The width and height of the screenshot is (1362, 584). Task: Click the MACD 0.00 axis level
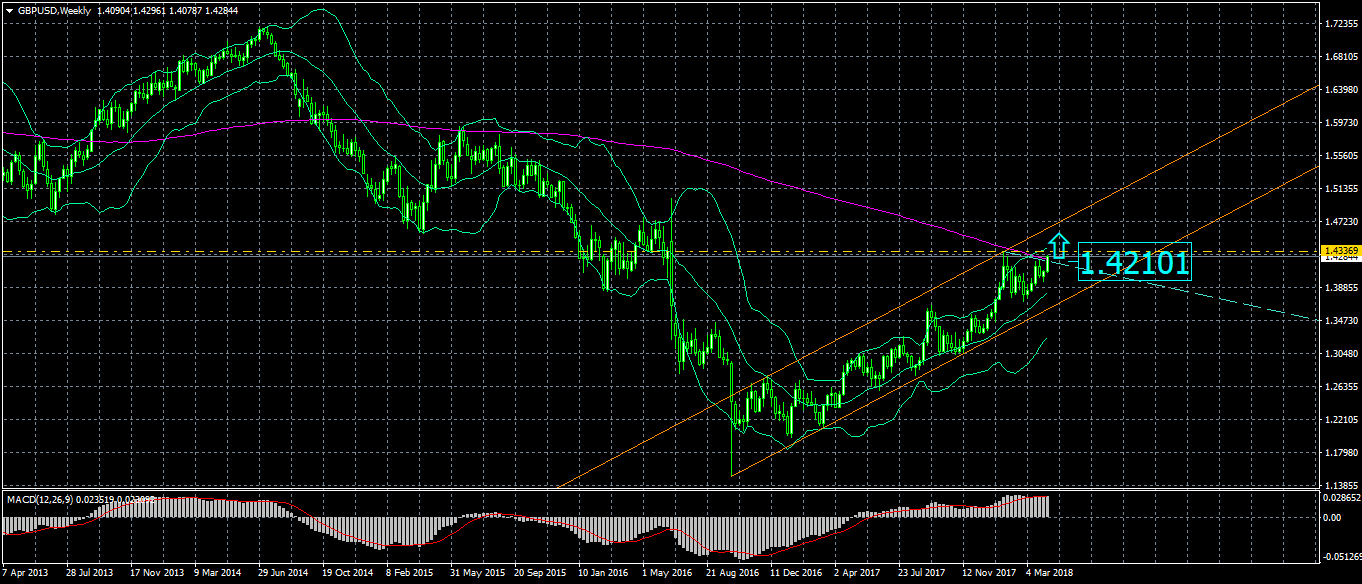pos(1331,518)
